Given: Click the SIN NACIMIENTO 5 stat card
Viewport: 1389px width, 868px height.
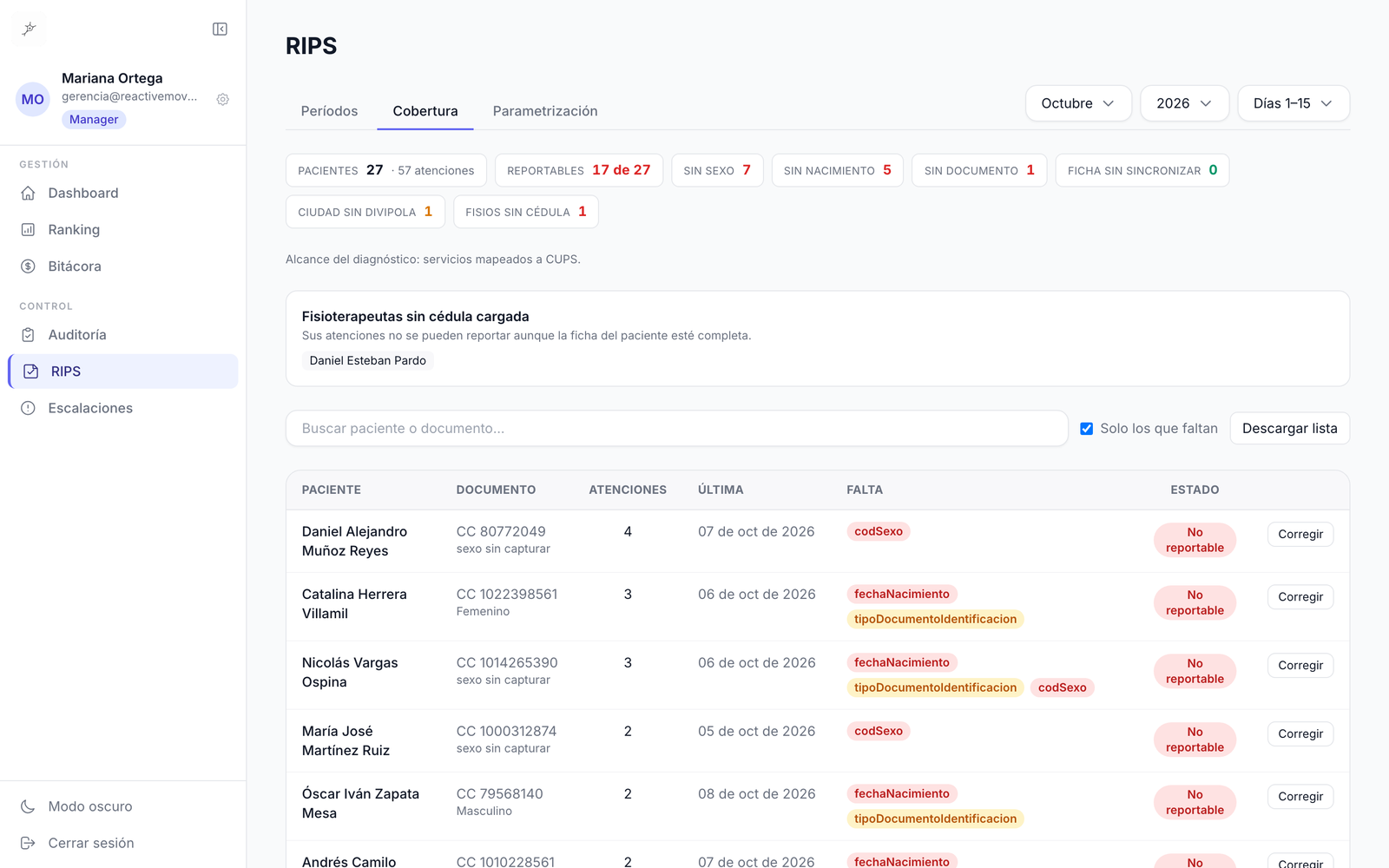Looking at the screenshot, I should (x=838, y=170).
